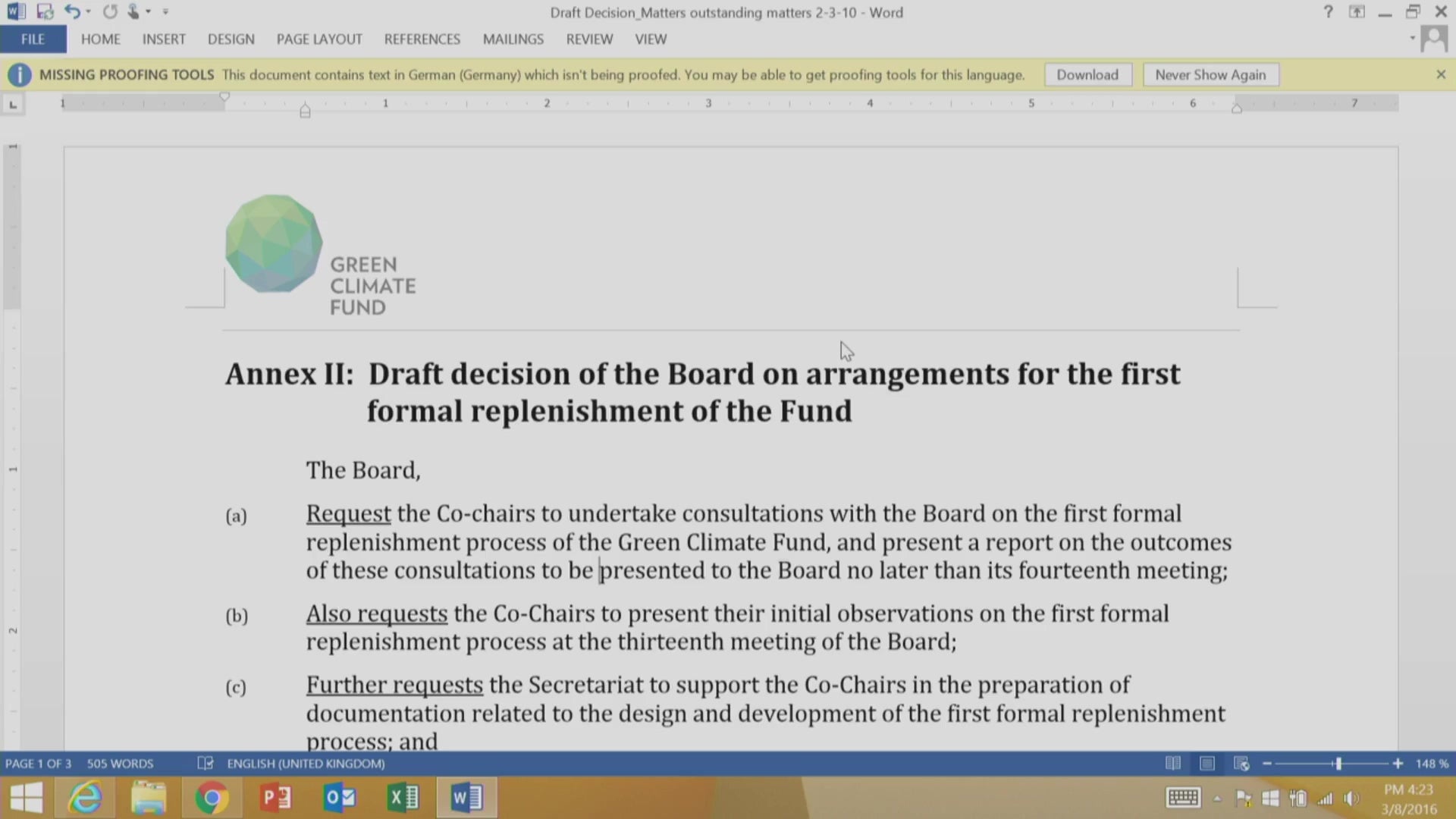Viewport: 1456px width, 819px height.
Task: Click the first line indent marker on ruler
Action: pos(224,97)
